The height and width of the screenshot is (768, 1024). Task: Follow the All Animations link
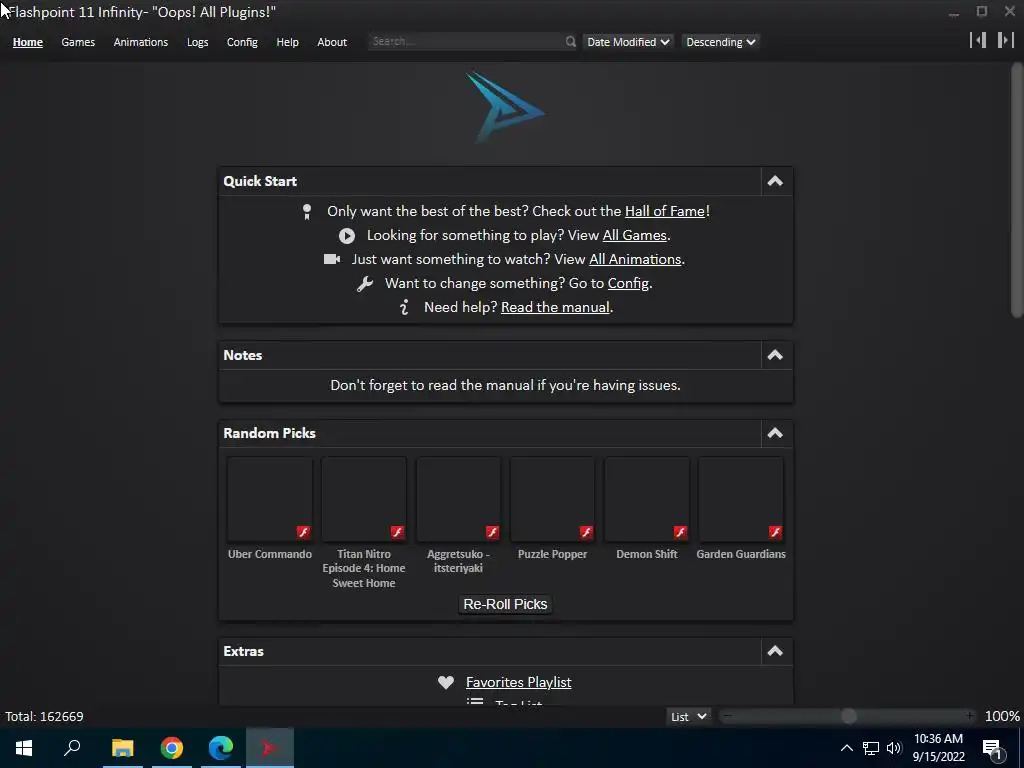(635, 259)
